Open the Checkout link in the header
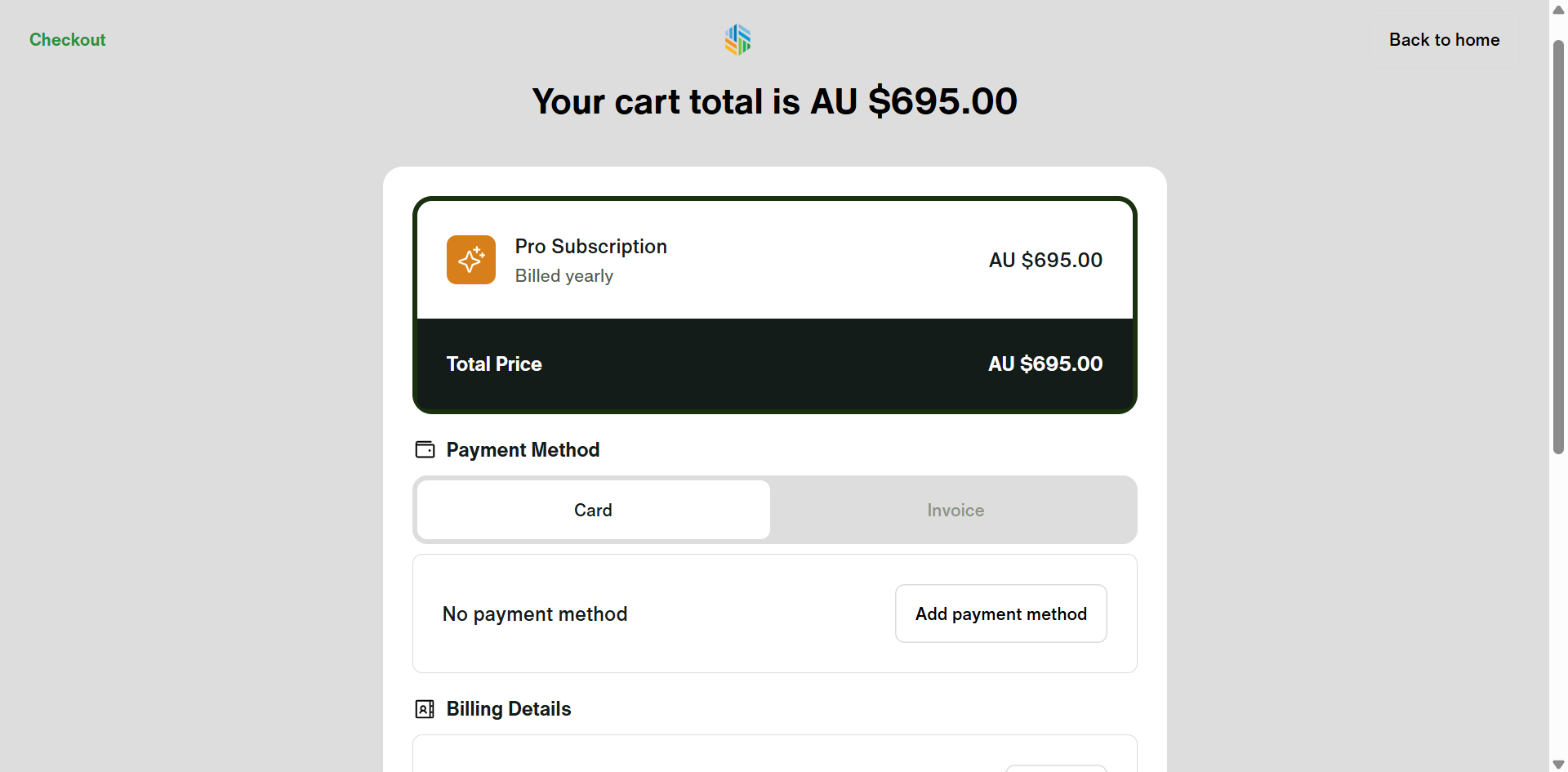This screenshot has height=772, width=1568. click(67, 39)
